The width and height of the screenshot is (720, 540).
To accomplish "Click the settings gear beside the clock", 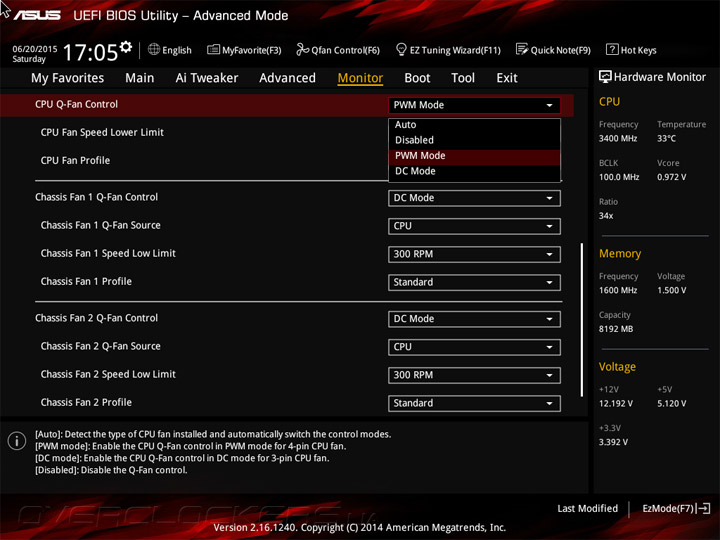I will 126,47.
